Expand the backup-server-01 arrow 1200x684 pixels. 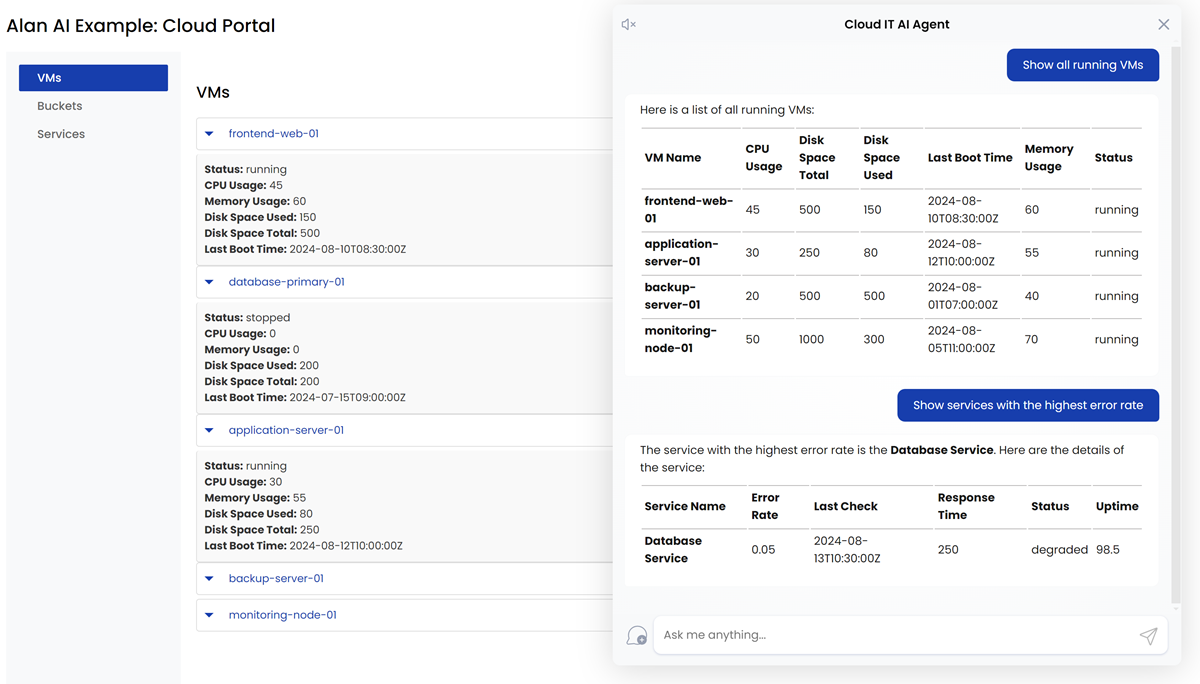pos(209,579)
